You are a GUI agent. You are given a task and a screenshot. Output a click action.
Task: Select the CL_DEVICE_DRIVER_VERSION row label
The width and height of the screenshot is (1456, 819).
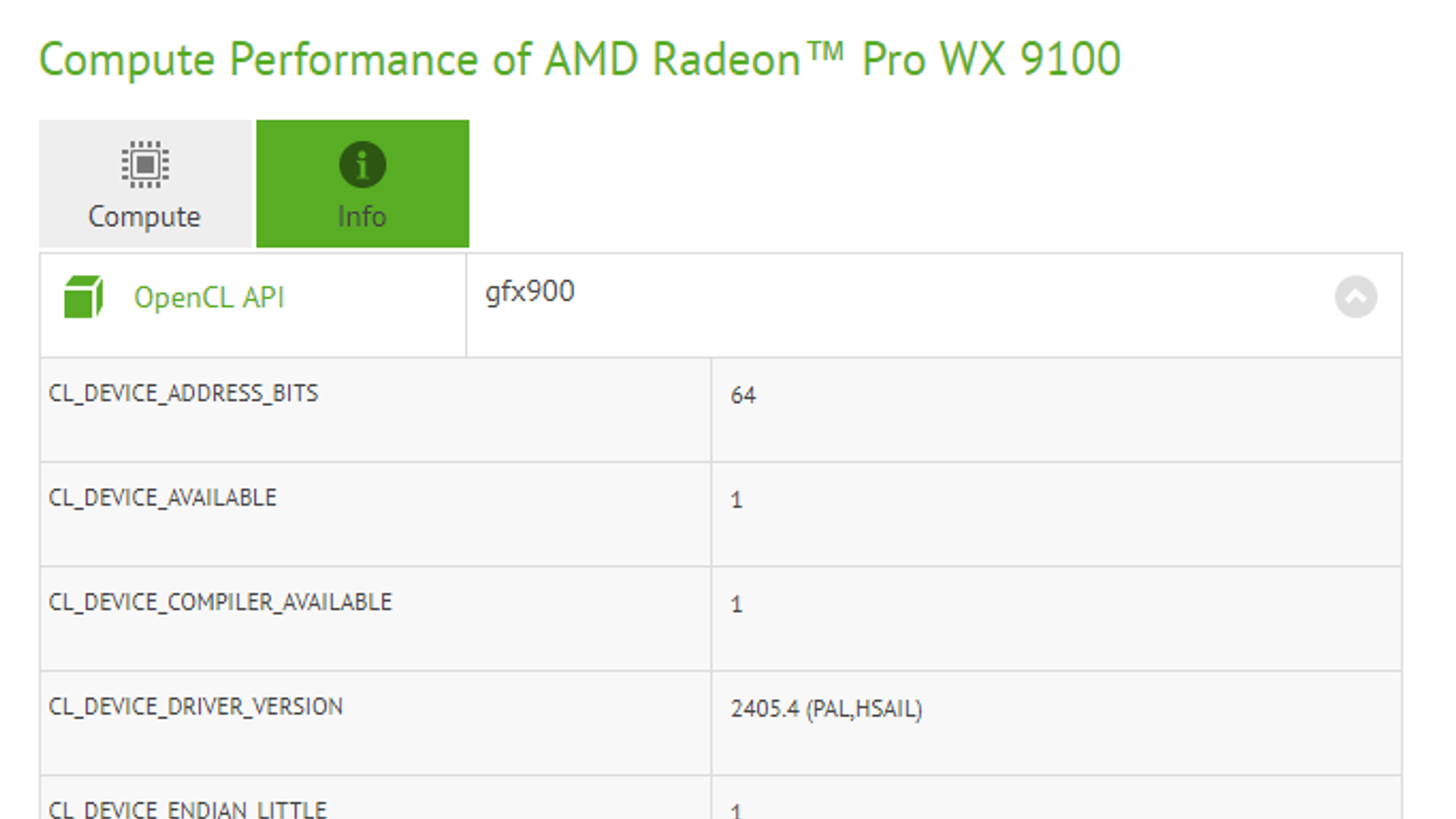click(x=195, y=707)
